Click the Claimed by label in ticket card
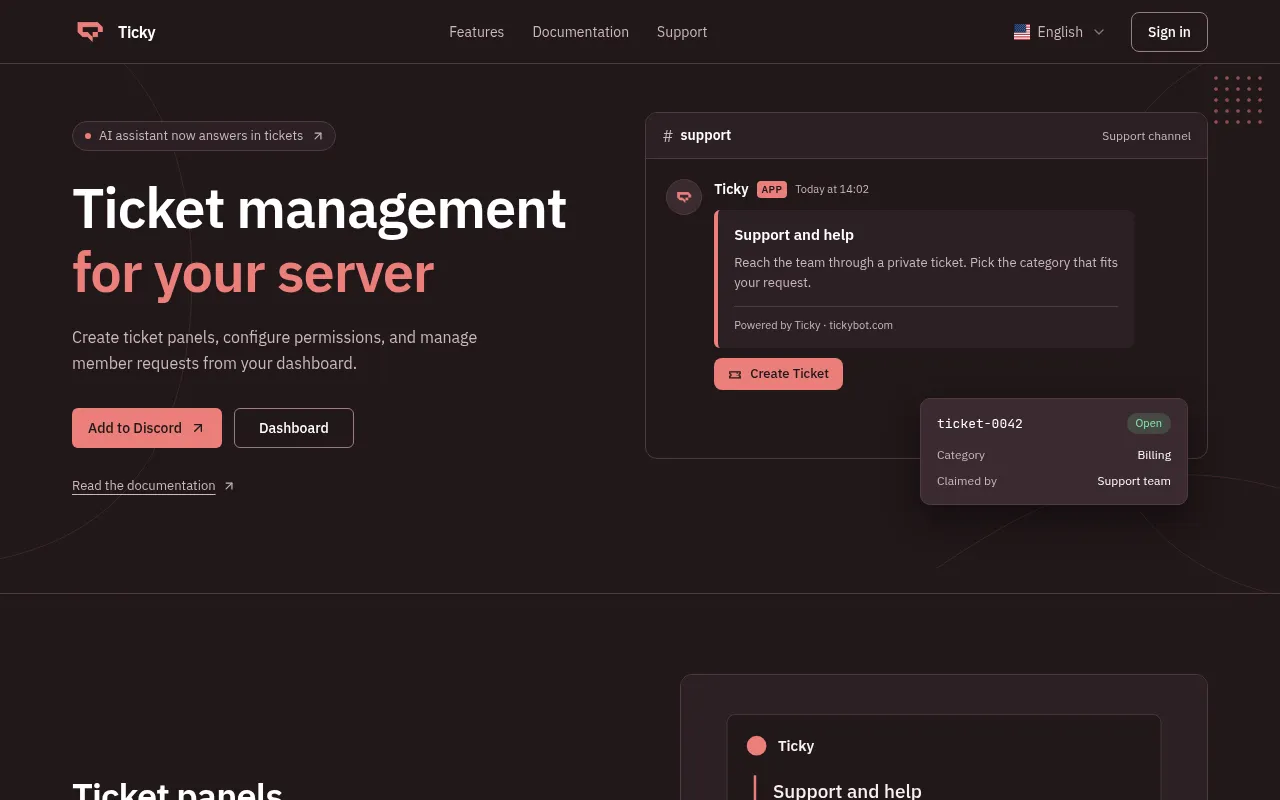 tap(967, 481)
